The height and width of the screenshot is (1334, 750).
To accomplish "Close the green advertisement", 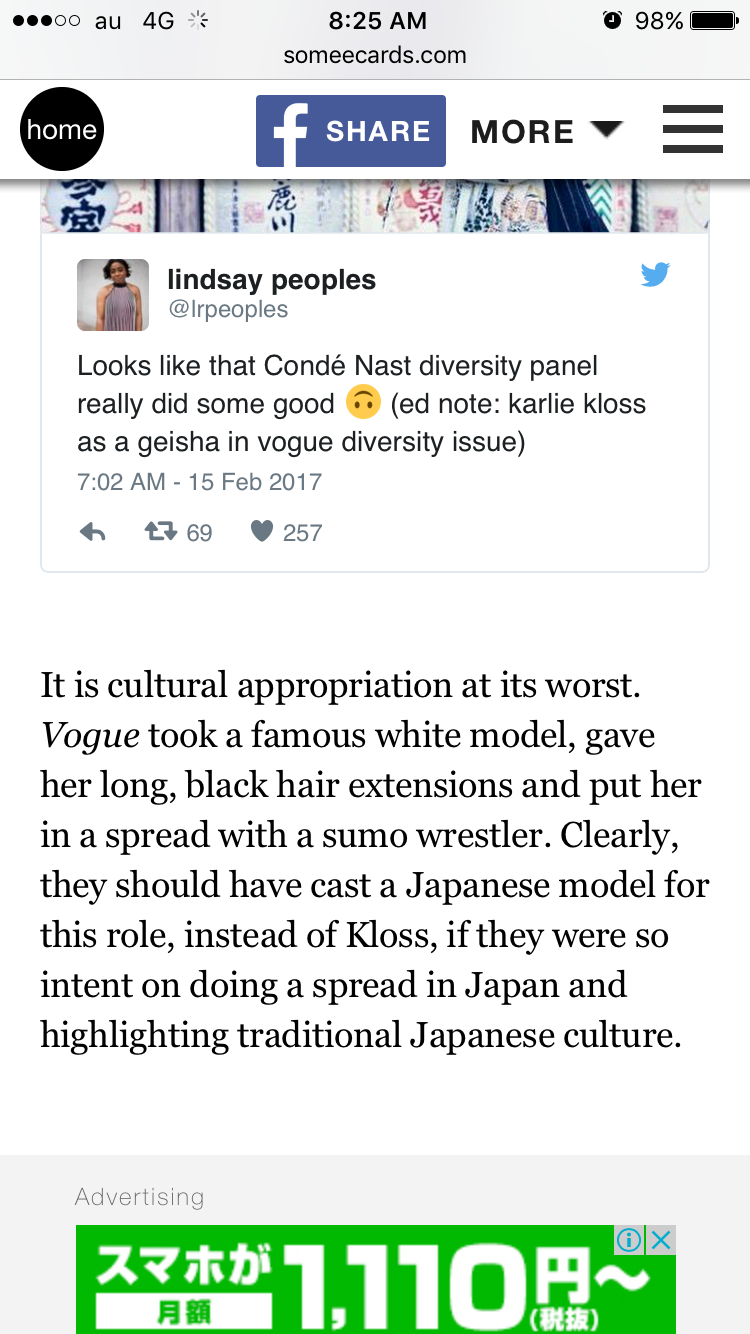I will [x=660, y=1241].
